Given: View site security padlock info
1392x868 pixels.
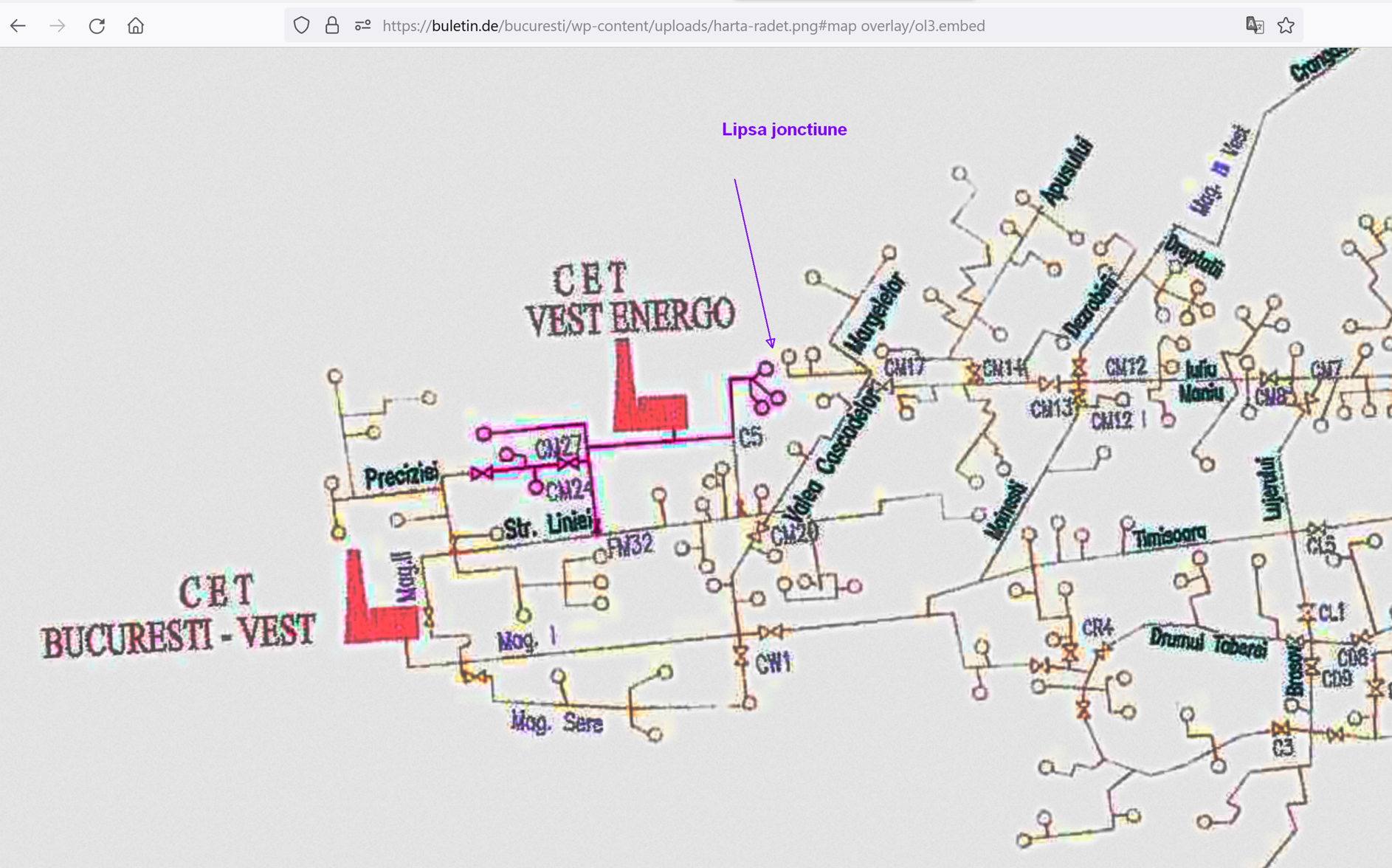Looking at the screenshot, I should click(332, 26).
